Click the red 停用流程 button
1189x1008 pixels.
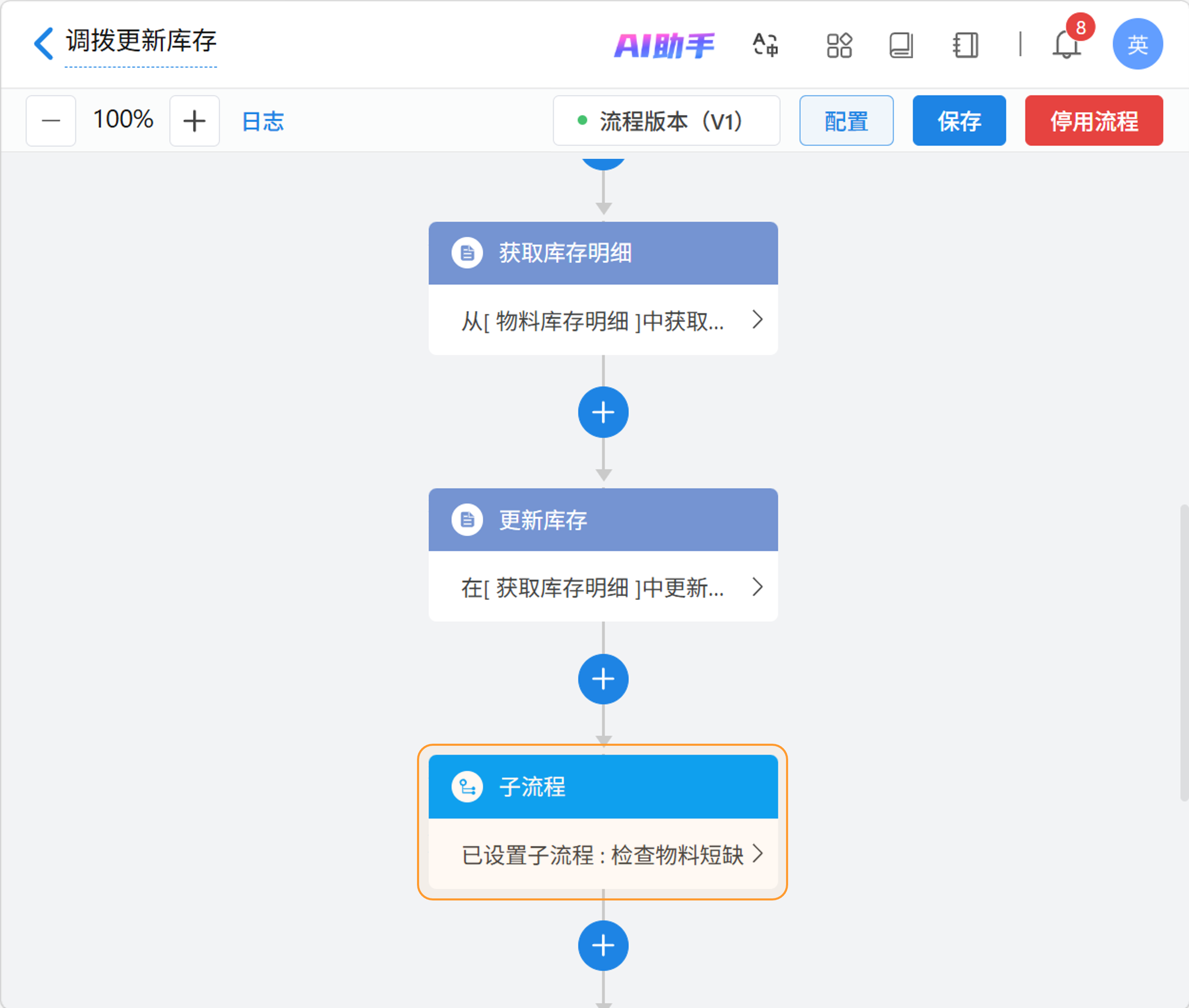[1093, 121]
